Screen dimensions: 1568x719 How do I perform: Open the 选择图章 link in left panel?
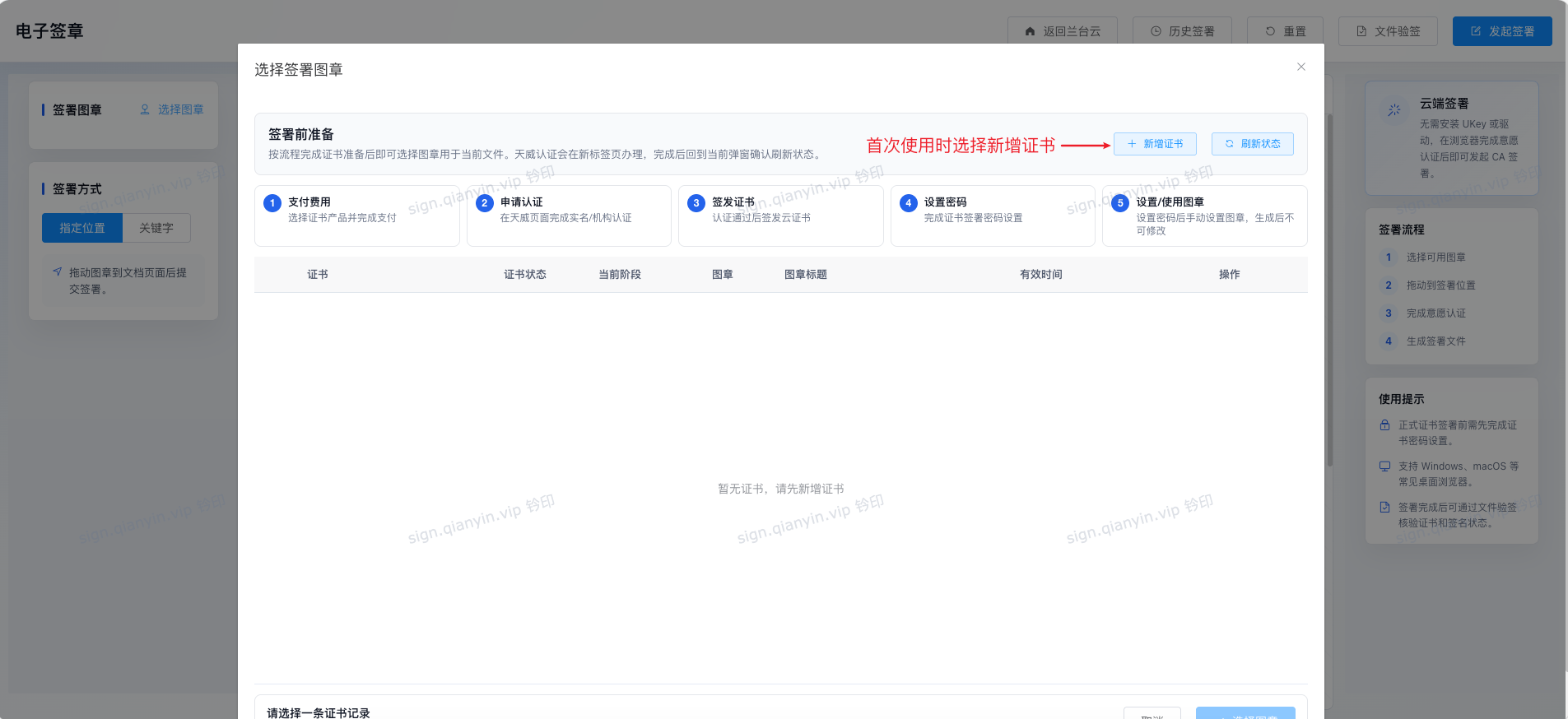[172, 109]
